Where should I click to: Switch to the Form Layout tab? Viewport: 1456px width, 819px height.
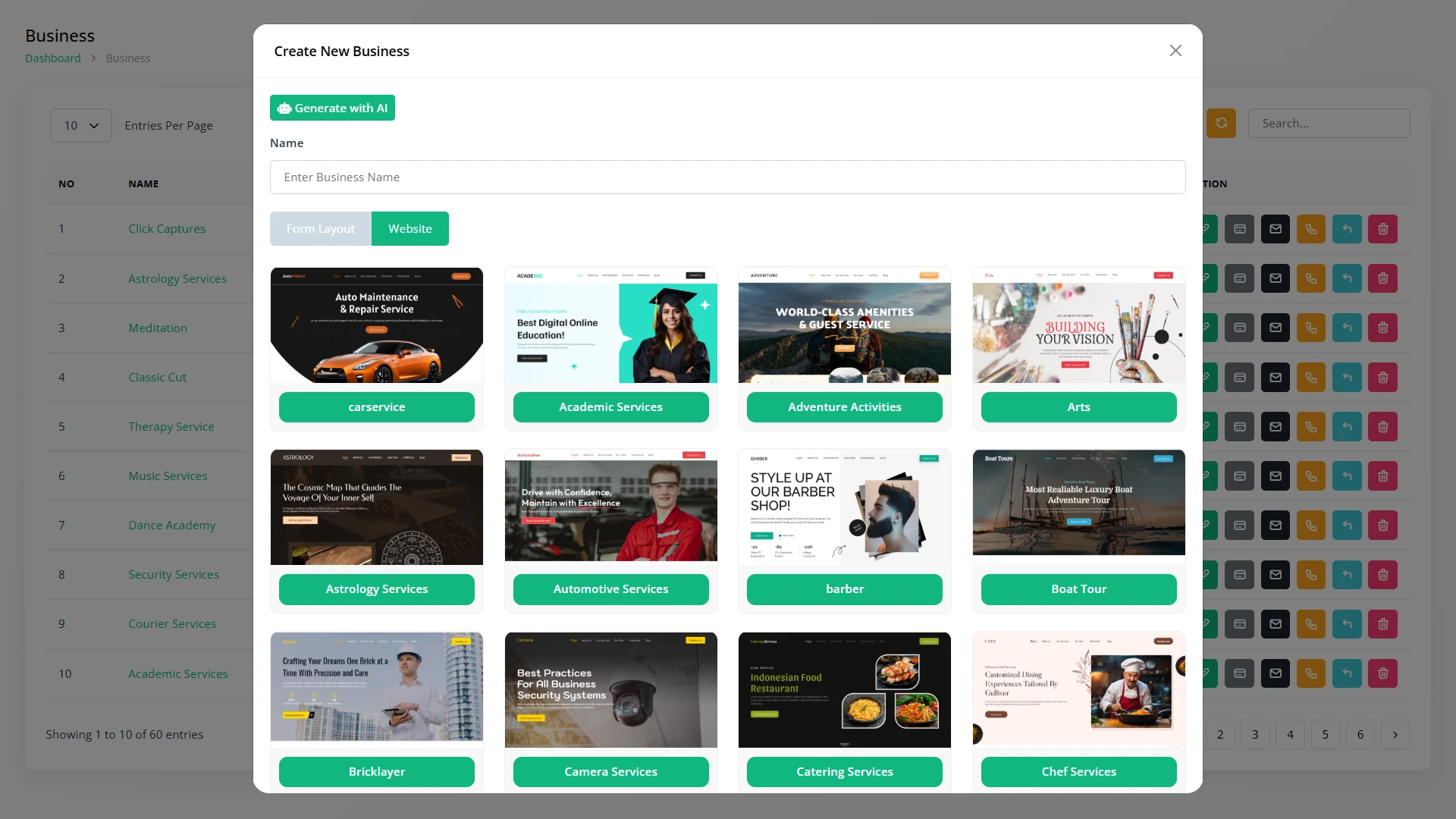[x=321, y=228]
